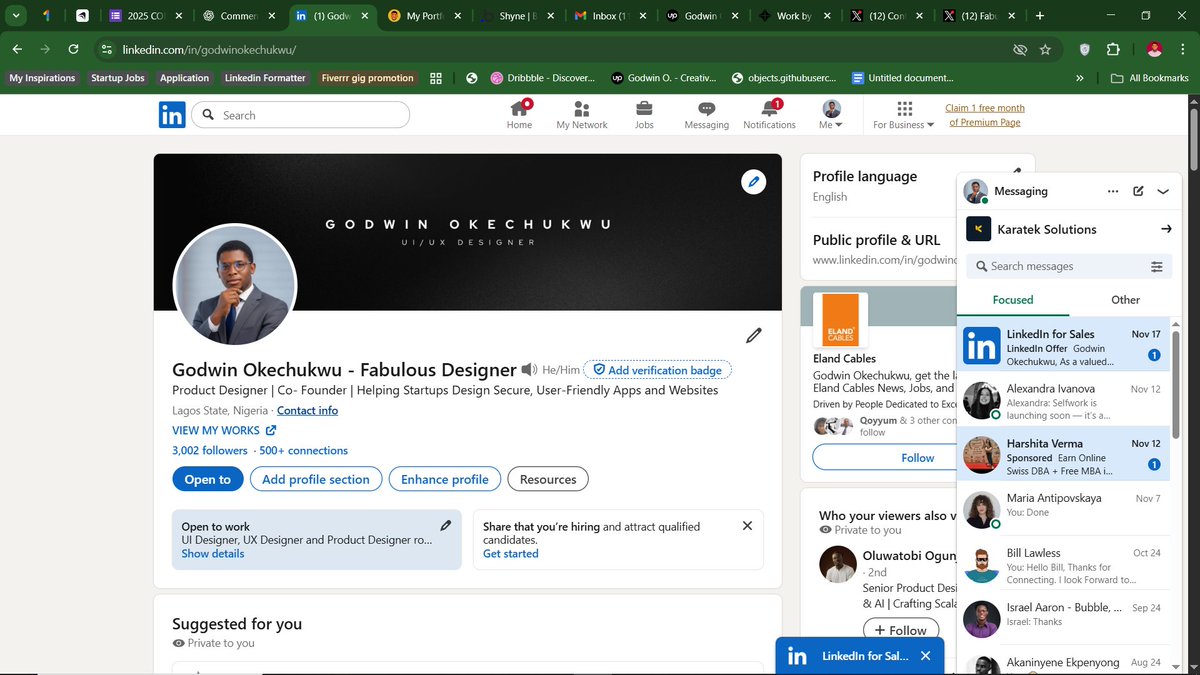Edit the intro section via its pencil icon
The height and width of the screenshot is (675, 1200).
(x=754, y=335)
